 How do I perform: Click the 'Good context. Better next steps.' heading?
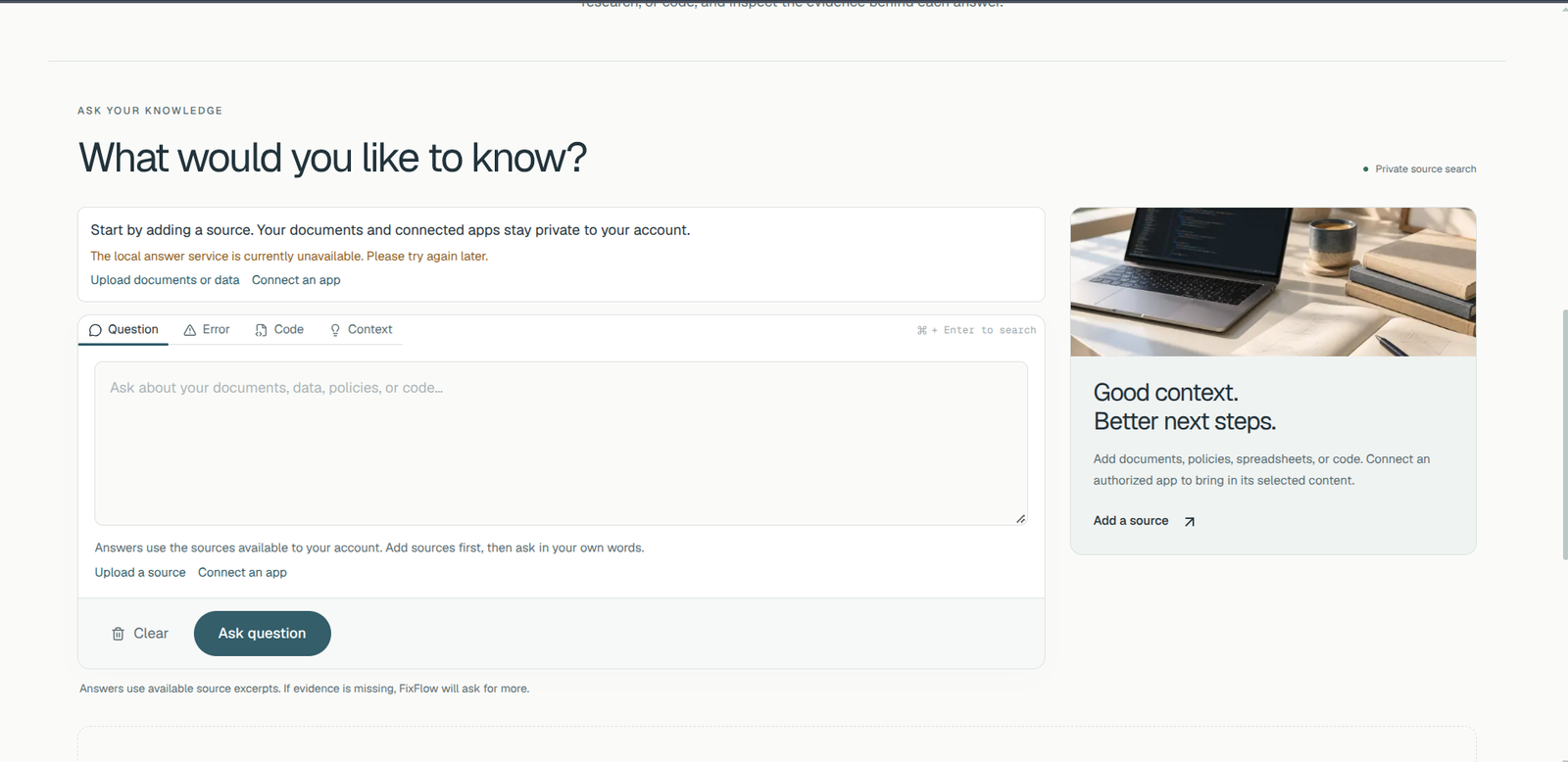[x=1185, y=407]
